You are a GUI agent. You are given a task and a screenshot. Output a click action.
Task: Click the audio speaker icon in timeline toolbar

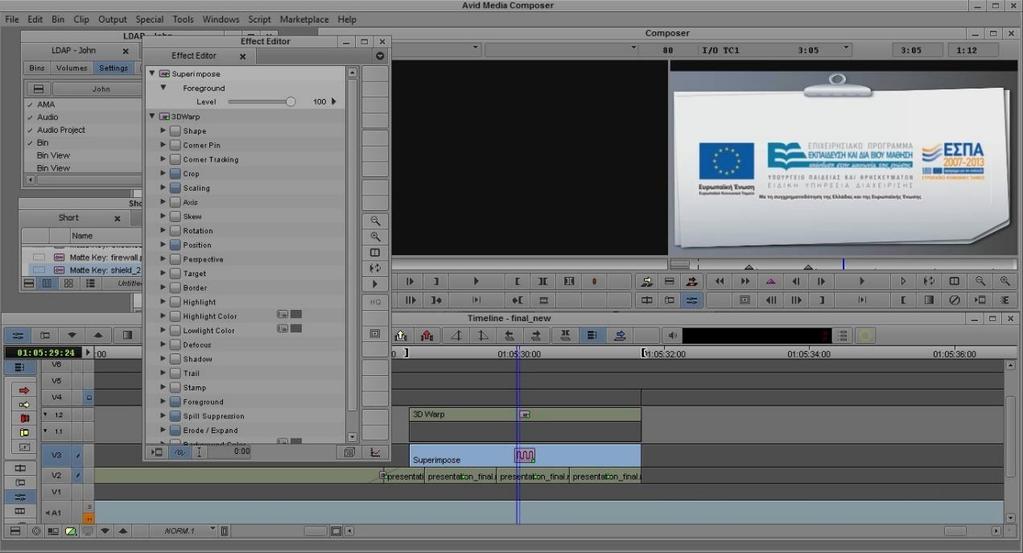point(672,335)
